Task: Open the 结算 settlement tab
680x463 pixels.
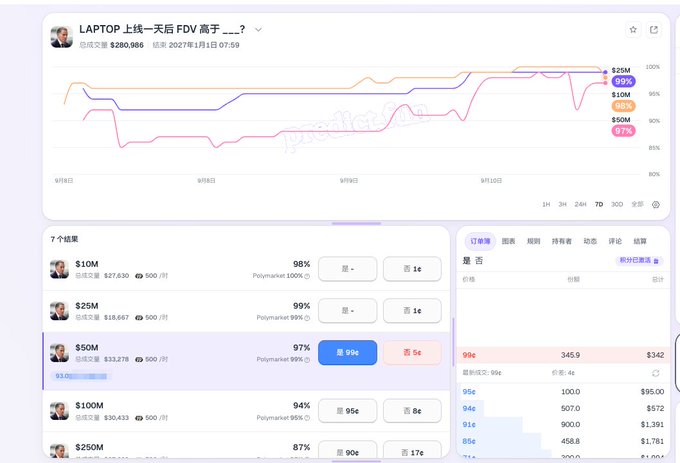Action: pos(640,241)
